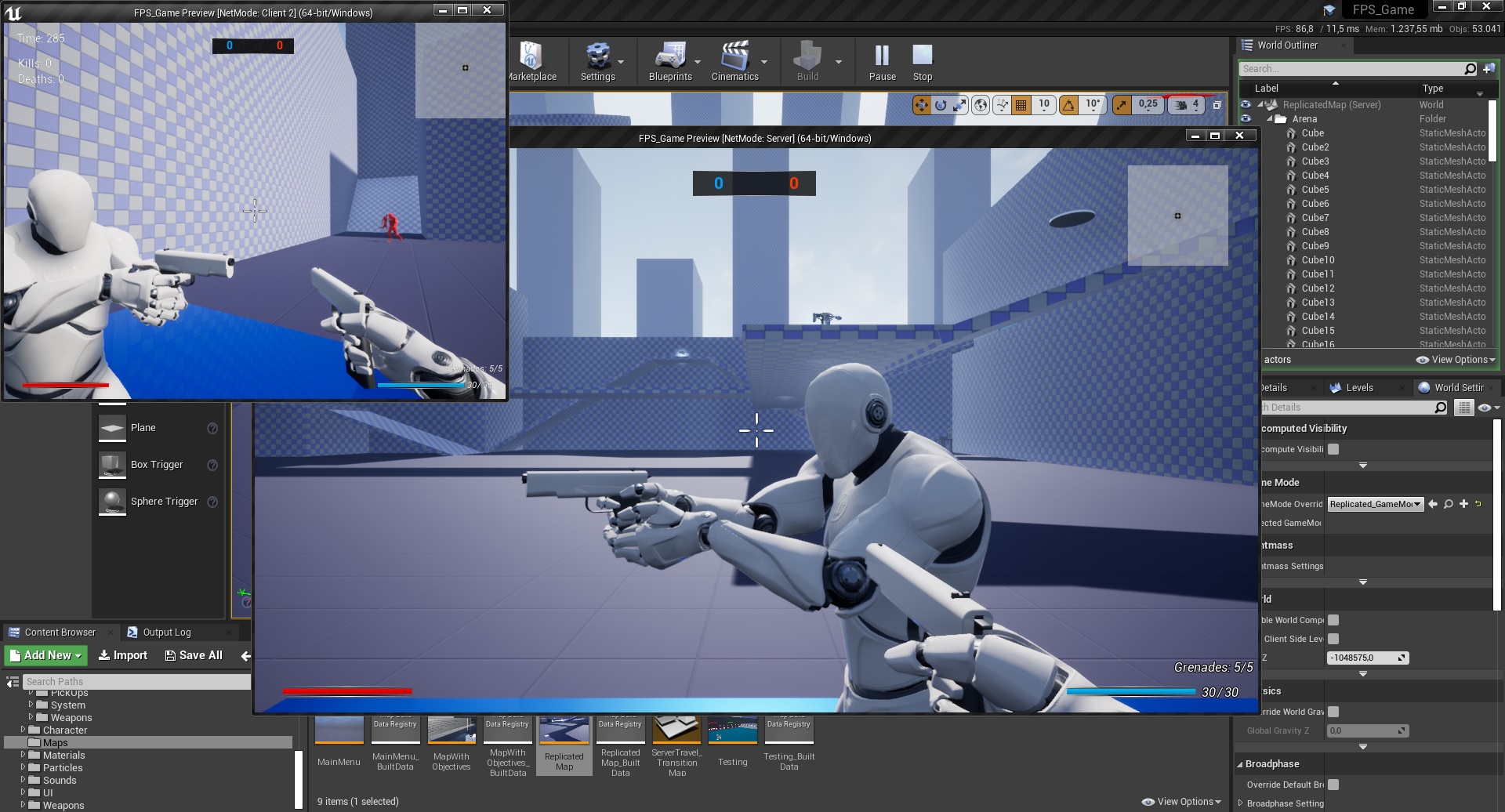Toggle grid snapping icon in viewport toolbar

[1021, 105]
